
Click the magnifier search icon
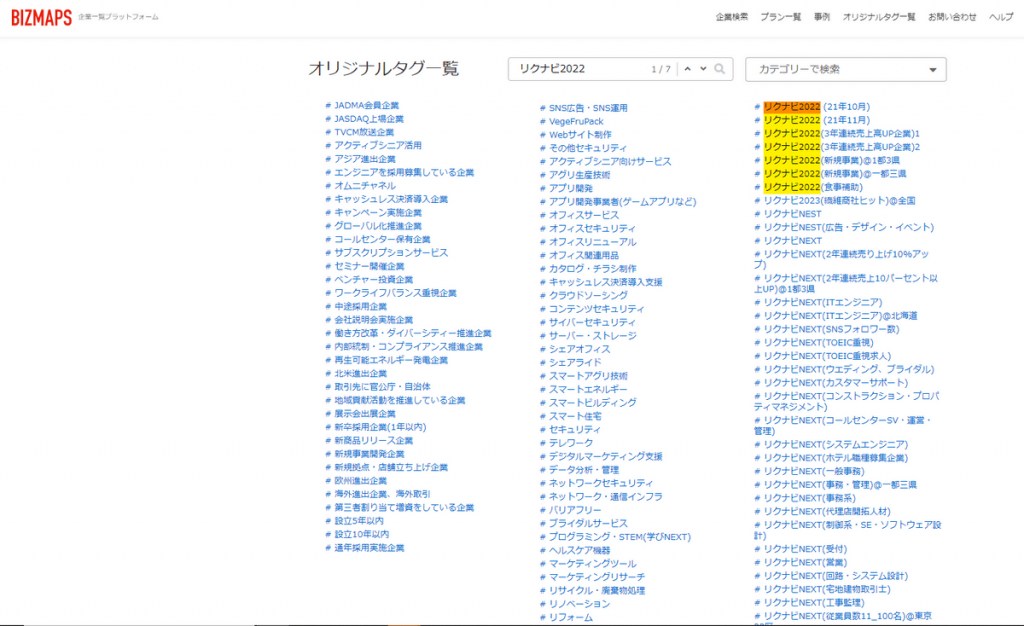click(x=720, y=69)
